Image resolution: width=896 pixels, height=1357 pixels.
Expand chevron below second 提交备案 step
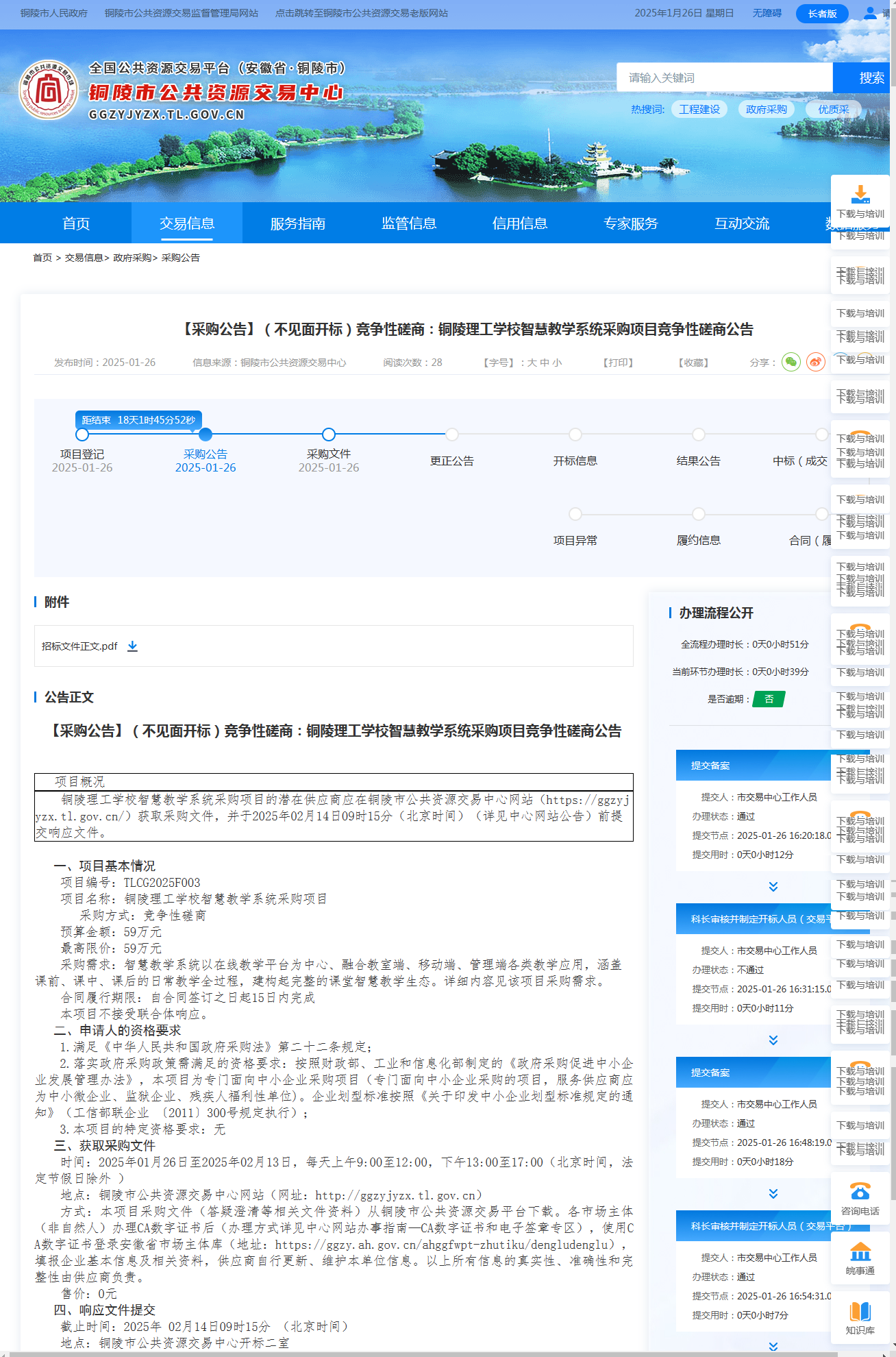tap(773, 1194)
